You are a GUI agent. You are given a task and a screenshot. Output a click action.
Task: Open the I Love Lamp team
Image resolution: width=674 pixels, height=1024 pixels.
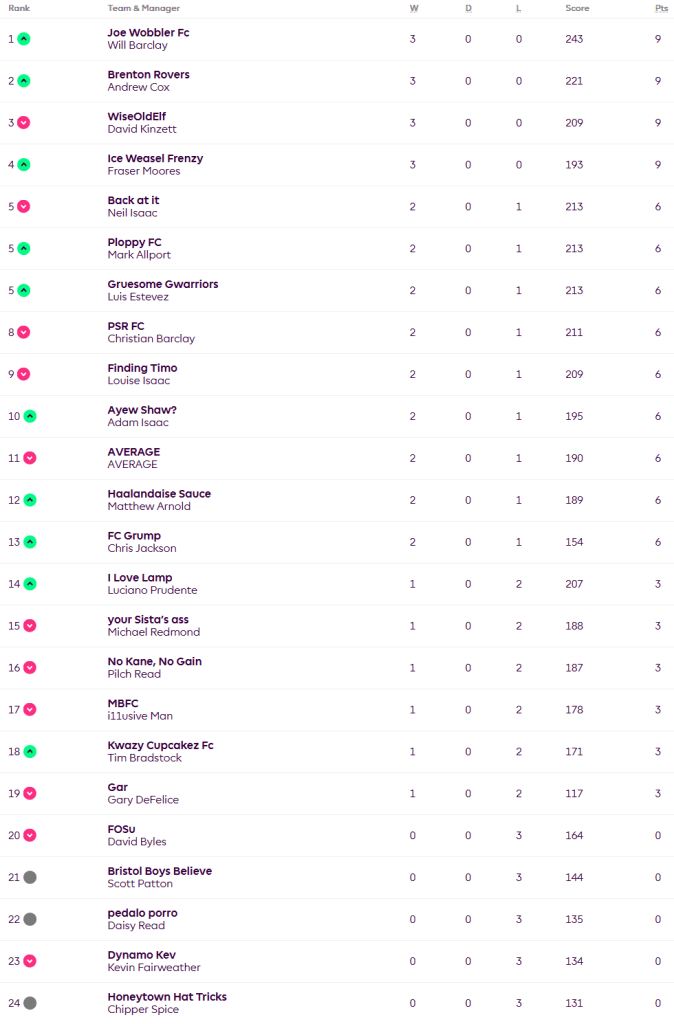(x=139, y=578)
